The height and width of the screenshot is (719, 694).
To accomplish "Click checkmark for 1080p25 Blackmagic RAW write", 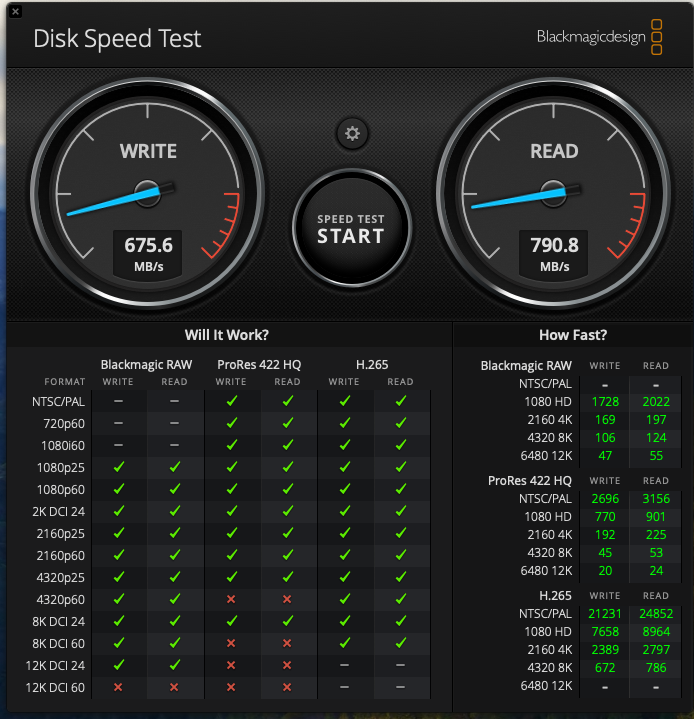I will pyautogui.click(x=118, y=467).
